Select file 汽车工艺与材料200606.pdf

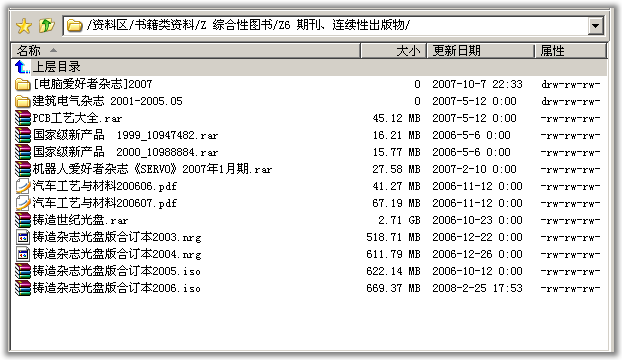tap(105, 186)
